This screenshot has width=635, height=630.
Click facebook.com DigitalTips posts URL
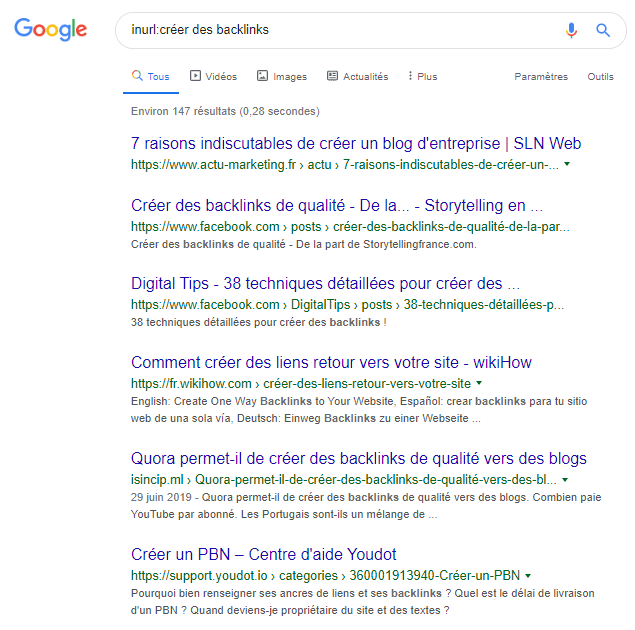point(347,304)
